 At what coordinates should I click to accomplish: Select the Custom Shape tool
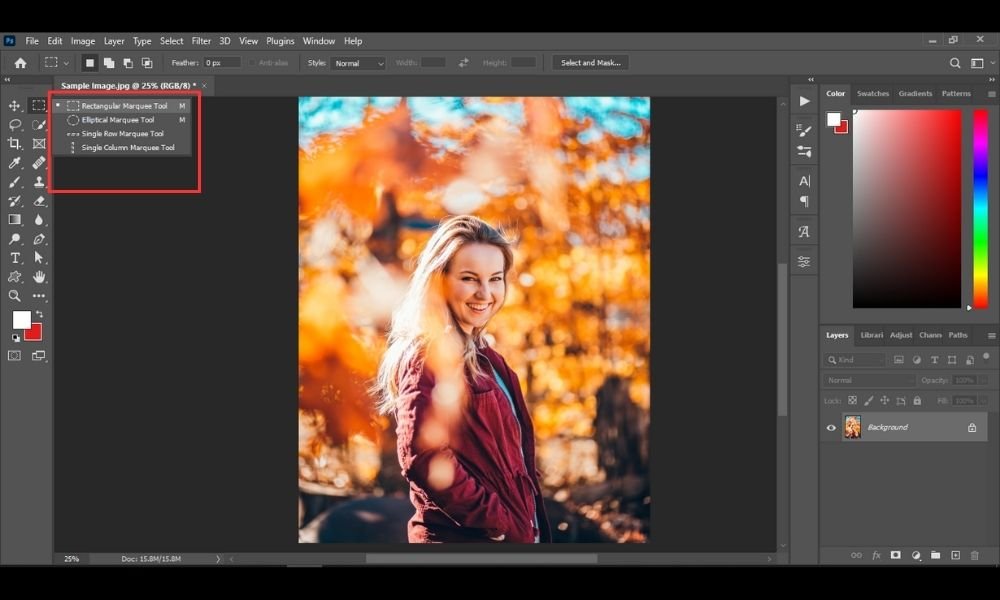pyautogui.click(x=15, y=277)
